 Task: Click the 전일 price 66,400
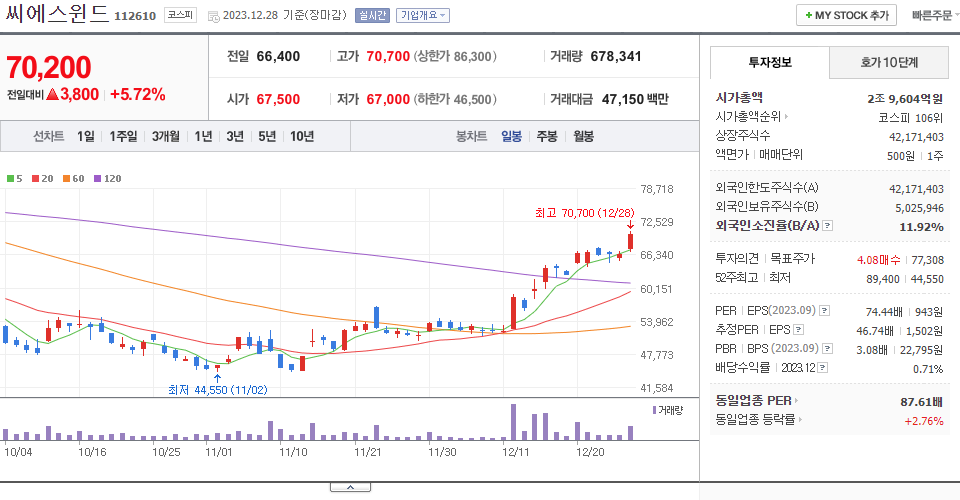click(x=279, y=56)
